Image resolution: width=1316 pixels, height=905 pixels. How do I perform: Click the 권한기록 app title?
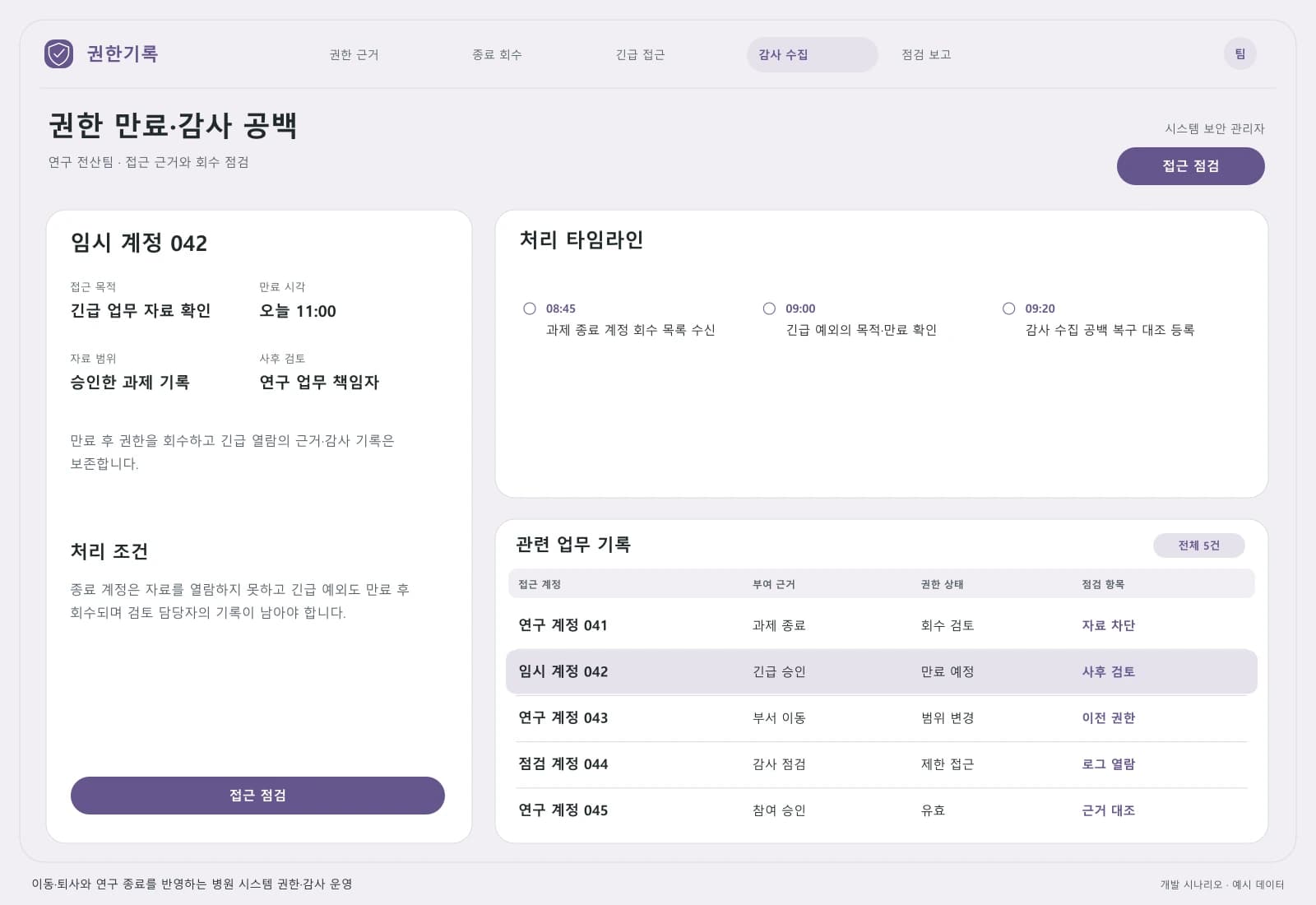click(122, 53)
